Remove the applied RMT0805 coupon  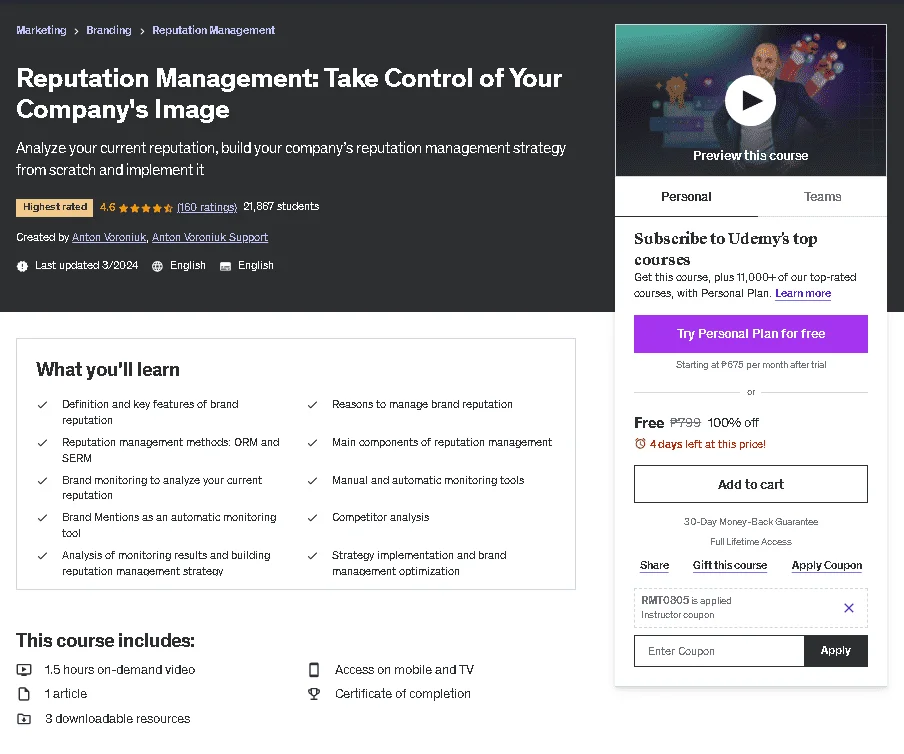(849, 608)
